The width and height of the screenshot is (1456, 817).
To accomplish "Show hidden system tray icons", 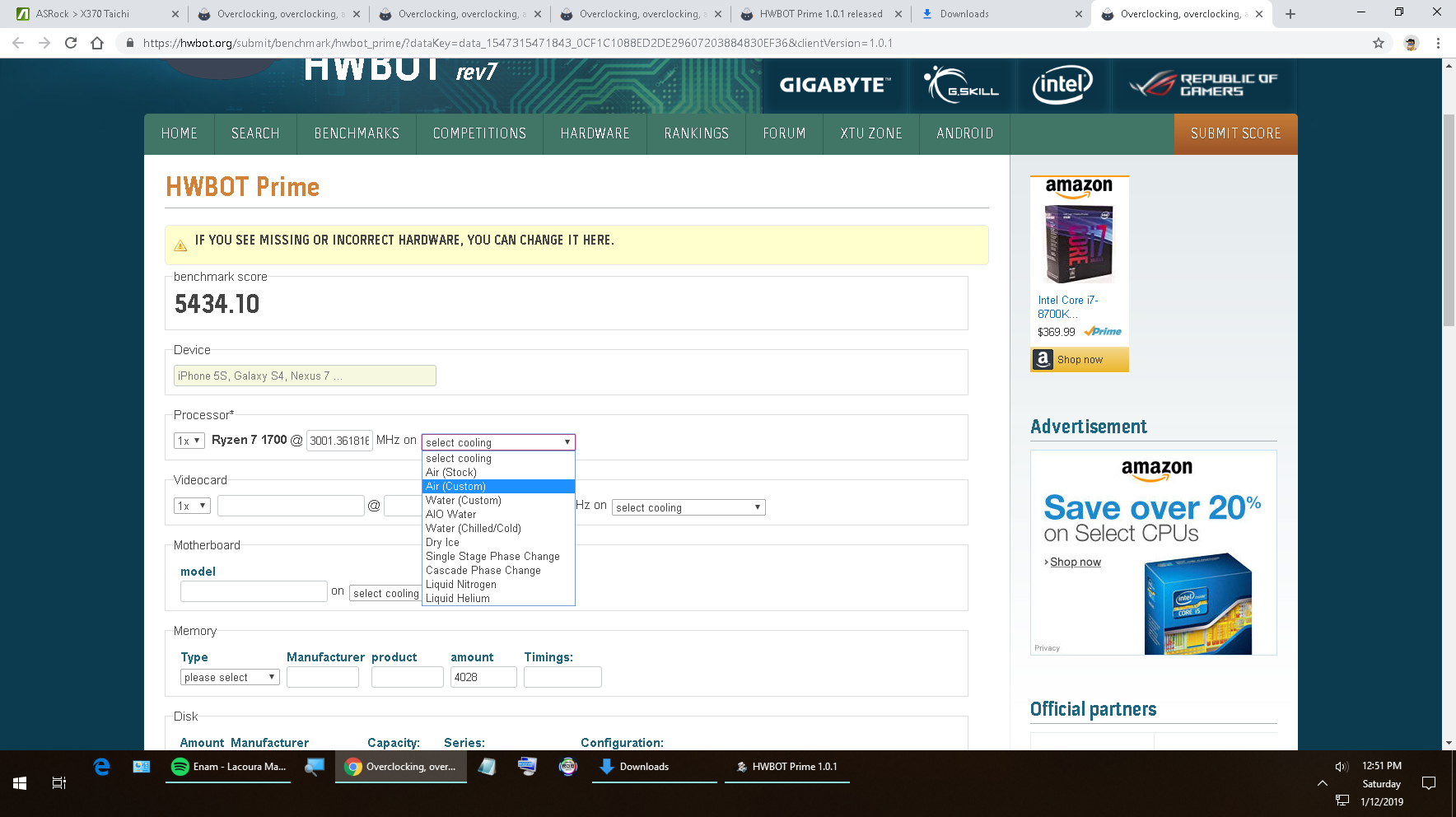I will [x=1323, y=783].
